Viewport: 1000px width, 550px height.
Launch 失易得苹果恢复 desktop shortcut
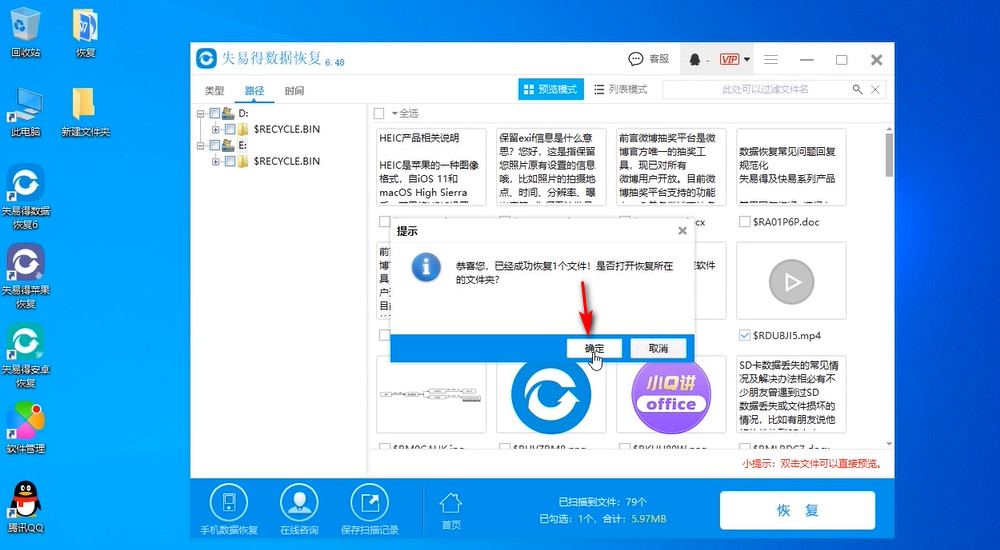[26, 262]
